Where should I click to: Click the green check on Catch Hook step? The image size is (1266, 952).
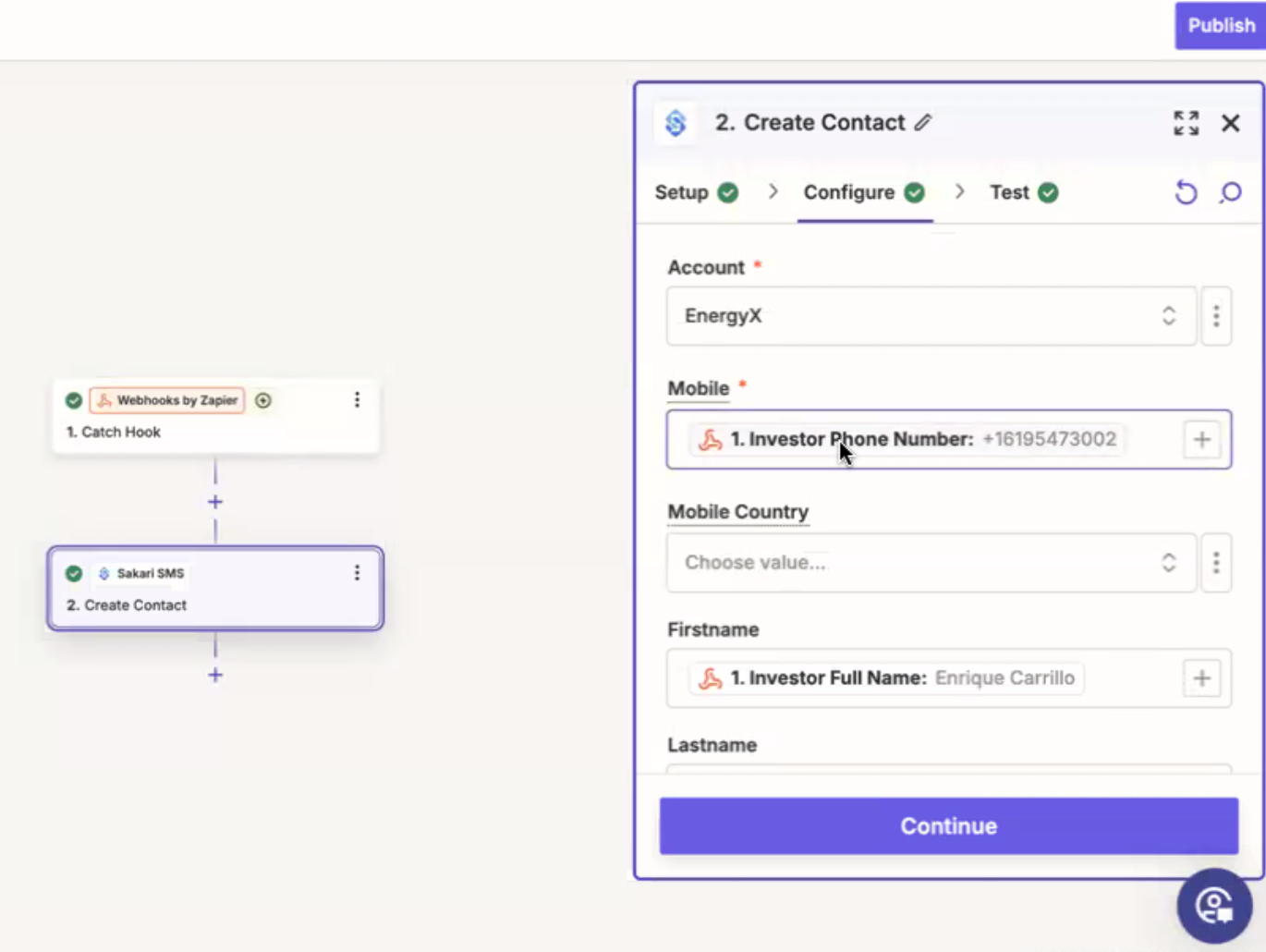(x=74, y=400)
